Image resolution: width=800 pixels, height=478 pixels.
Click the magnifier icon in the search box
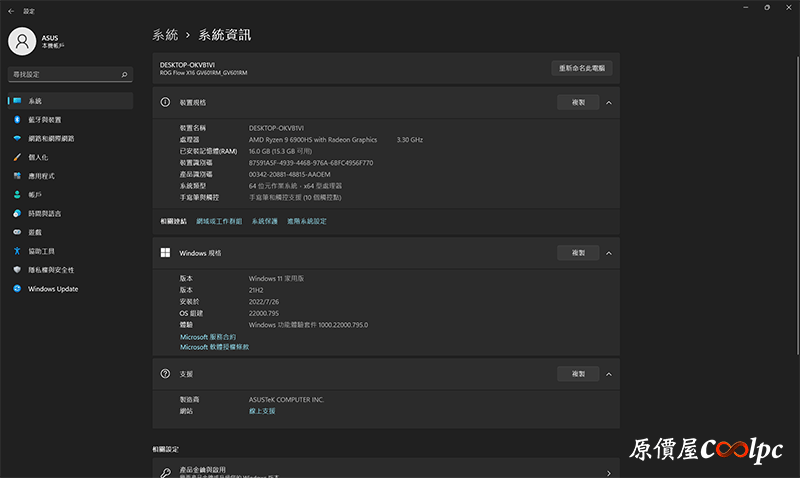124,74
